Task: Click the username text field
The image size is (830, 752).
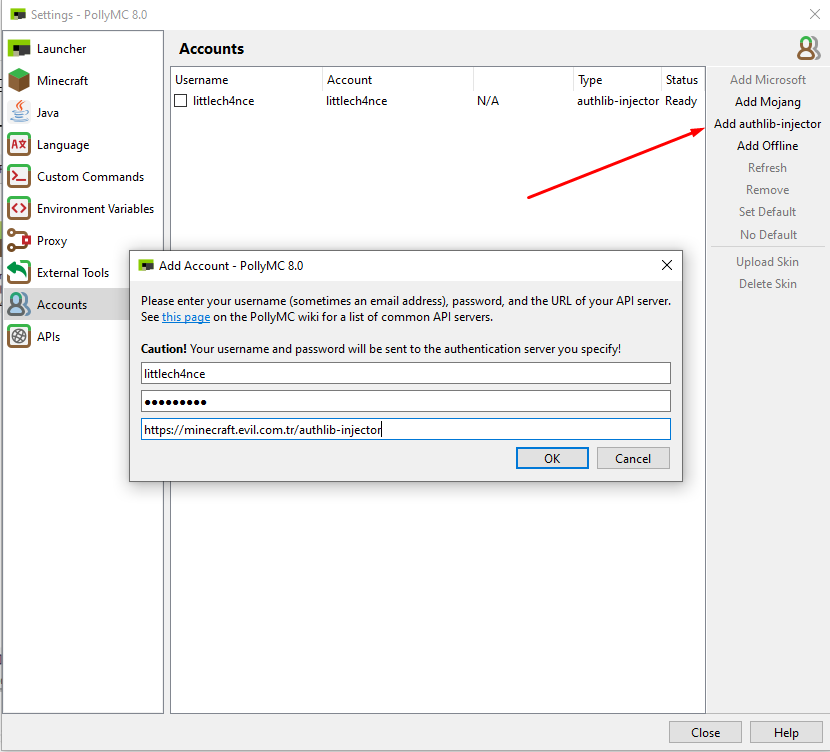Action: [x=405, y=373]
